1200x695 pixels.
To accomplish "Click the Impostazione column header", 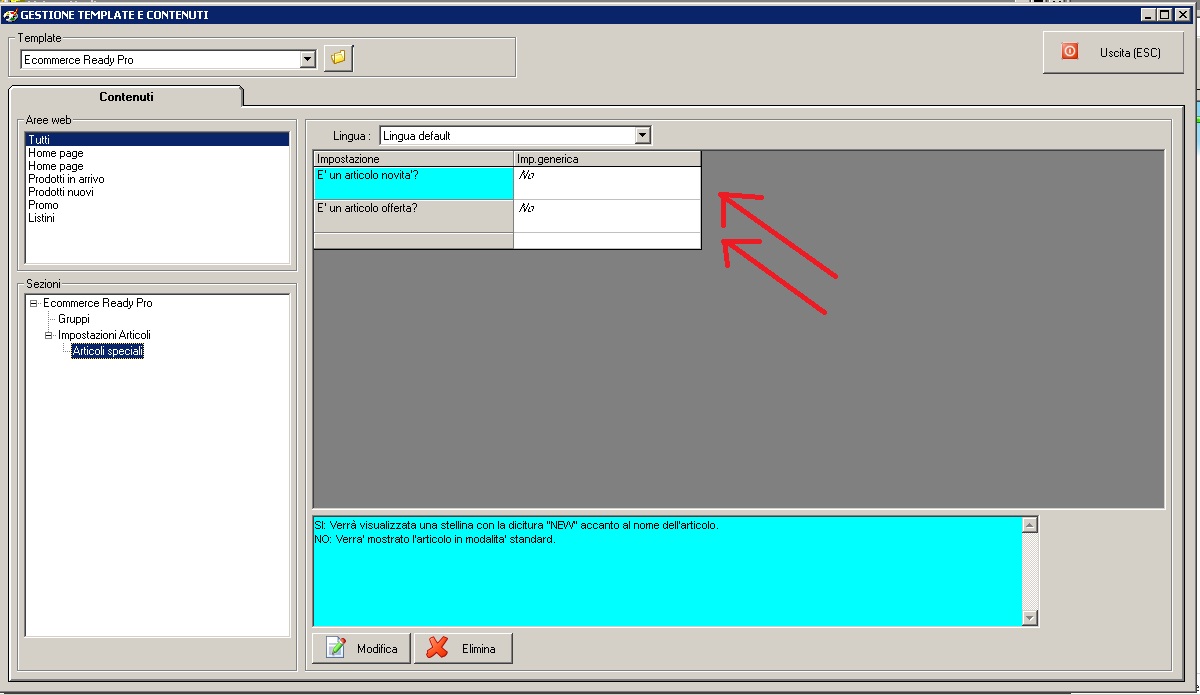I will [413, 158].
